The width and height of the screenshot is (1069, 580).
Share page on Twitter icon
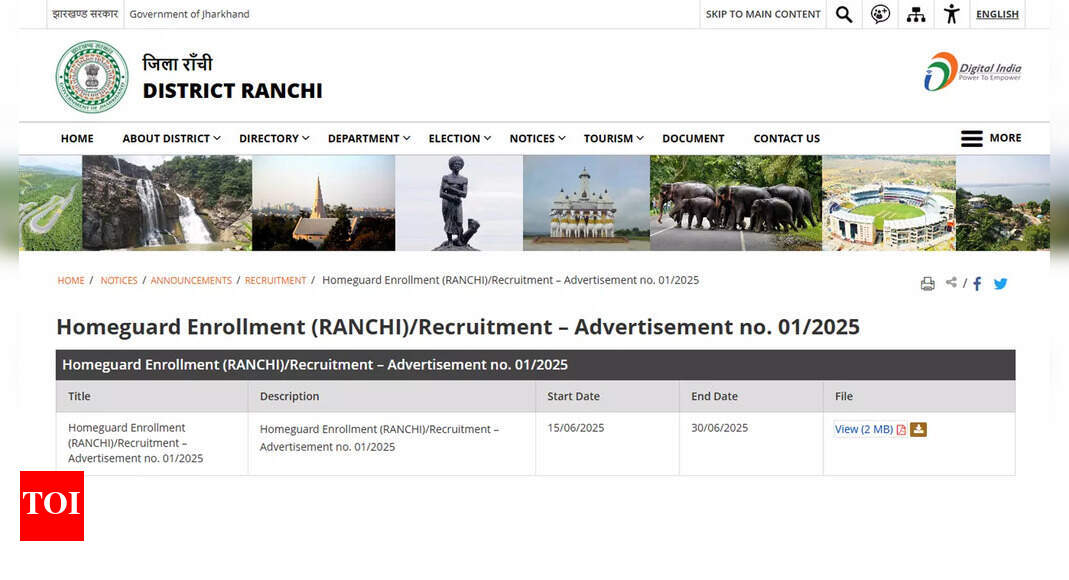(1000, 284)
